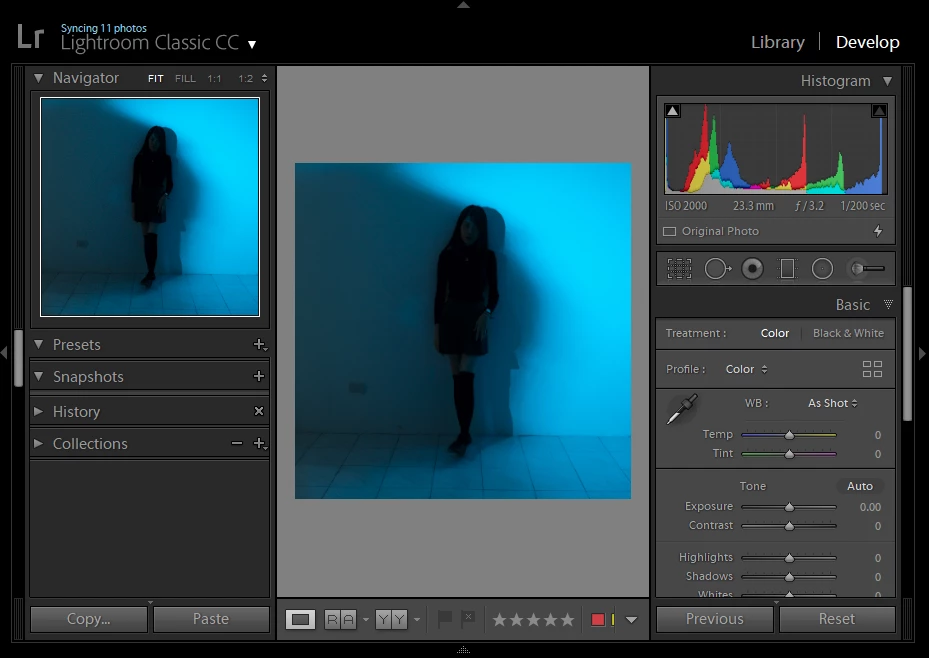The image size is (929, 658).
Task: Collapse the Snapshots panel
Action: coord(39,376)
